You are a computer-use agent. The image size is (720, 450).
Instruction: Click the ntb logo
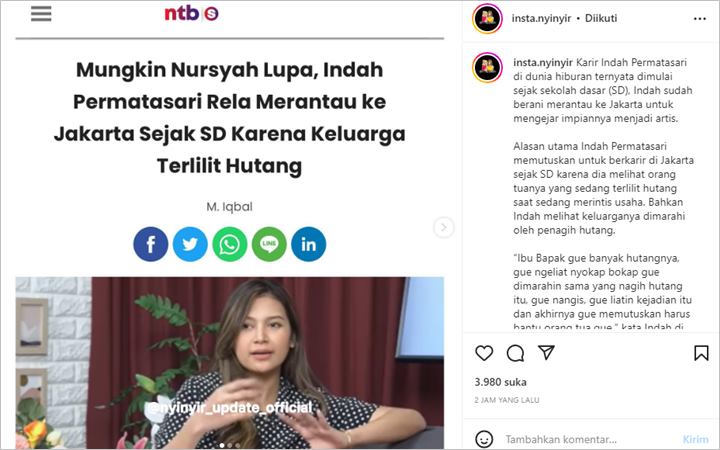coord(191,13)
